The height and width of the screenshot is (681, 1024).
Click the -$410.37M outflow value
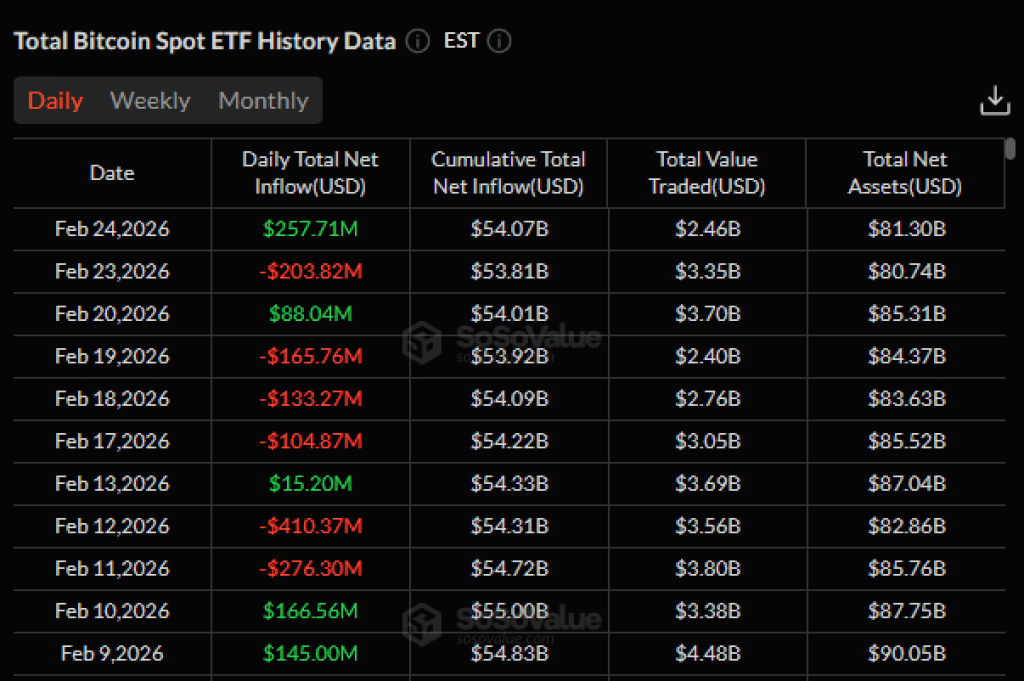click(311, 526)
